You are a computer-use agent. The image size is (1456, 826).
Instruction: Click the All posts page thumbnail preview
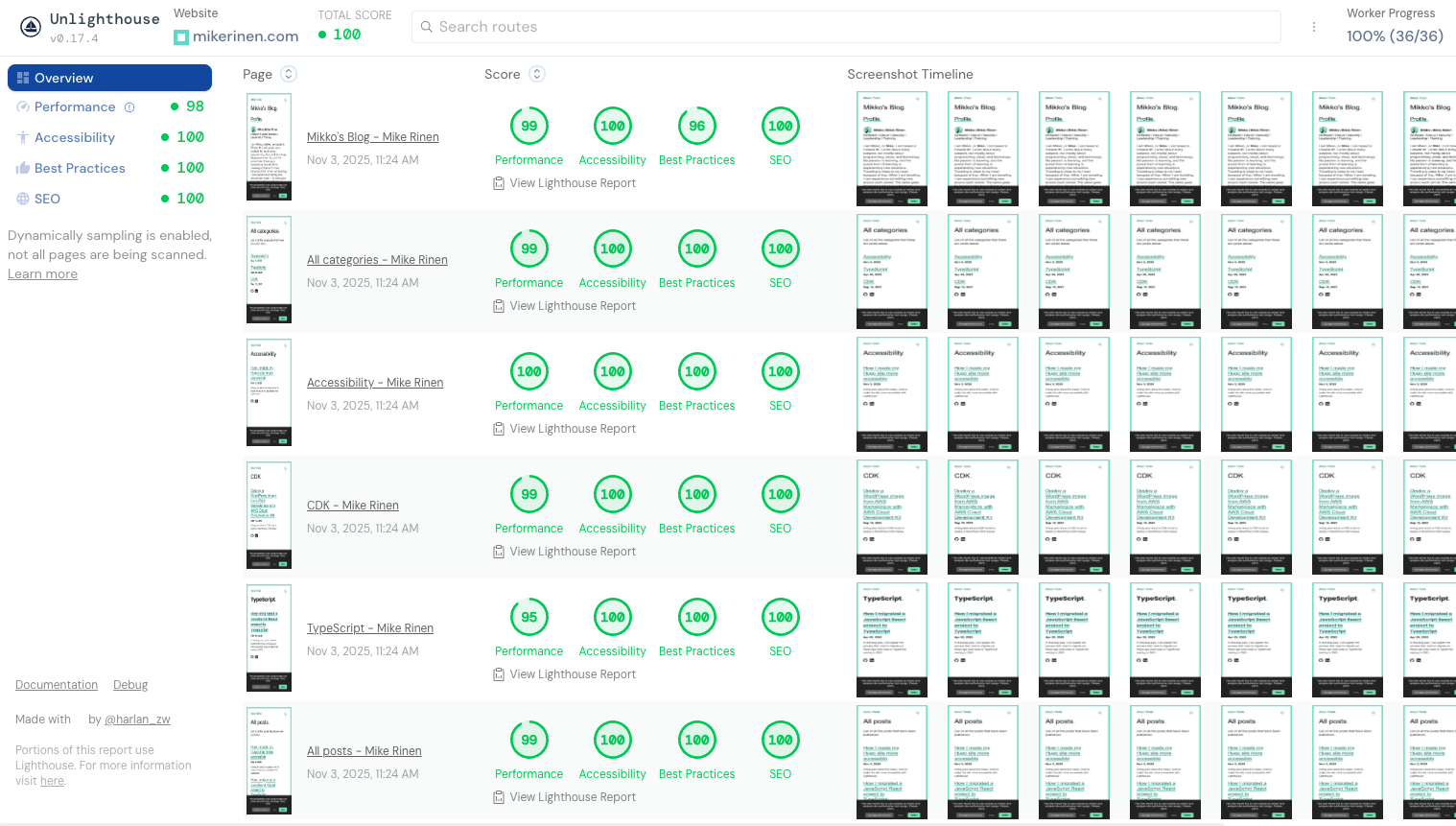[269, 762]
